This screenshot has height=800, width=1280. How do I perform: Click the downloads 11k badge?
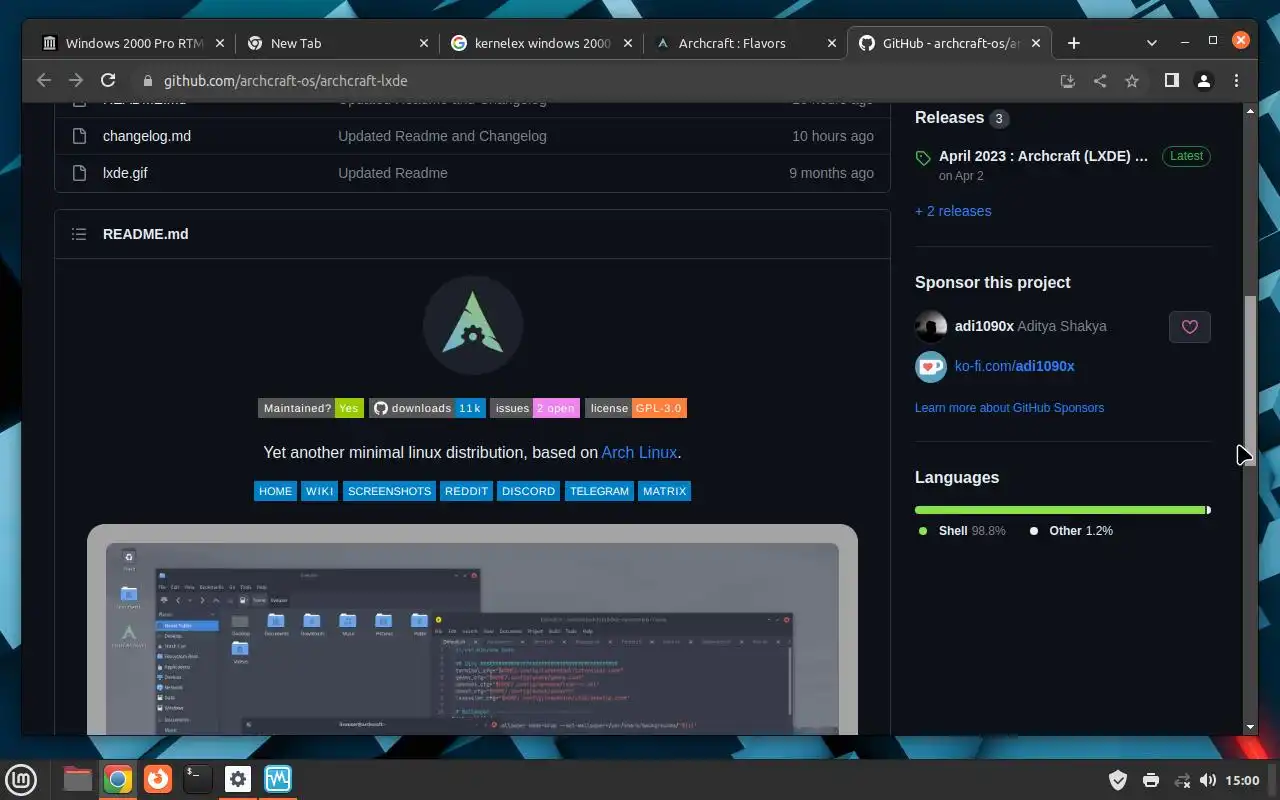coord(428,408)
